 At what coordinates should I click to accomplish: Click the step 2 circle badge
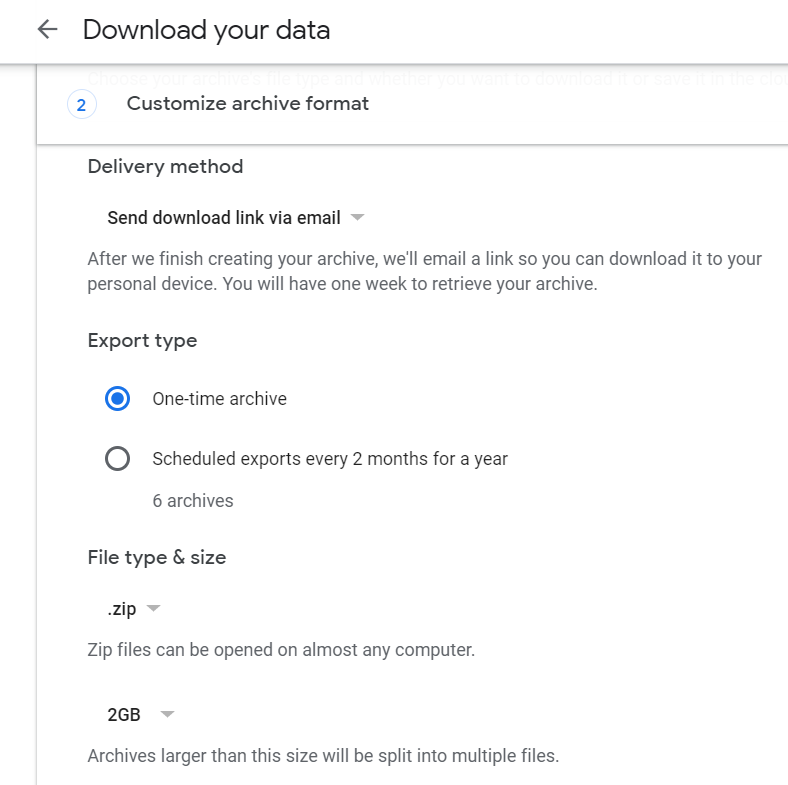coord(82,104)
